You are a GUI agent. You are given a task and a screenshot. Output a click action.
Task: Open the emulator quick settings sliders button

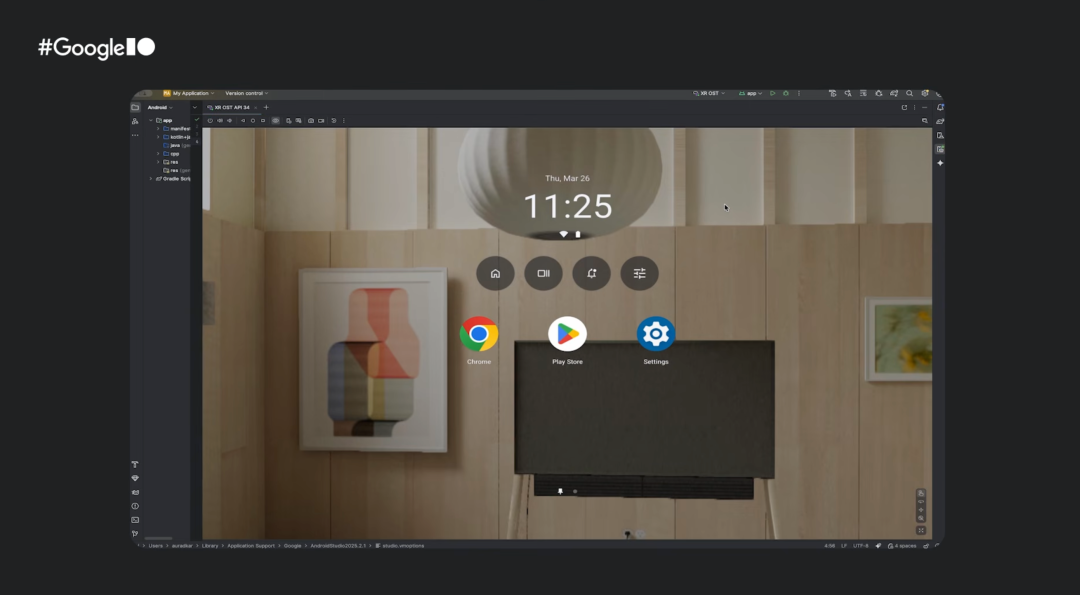[x=639, y=273]
